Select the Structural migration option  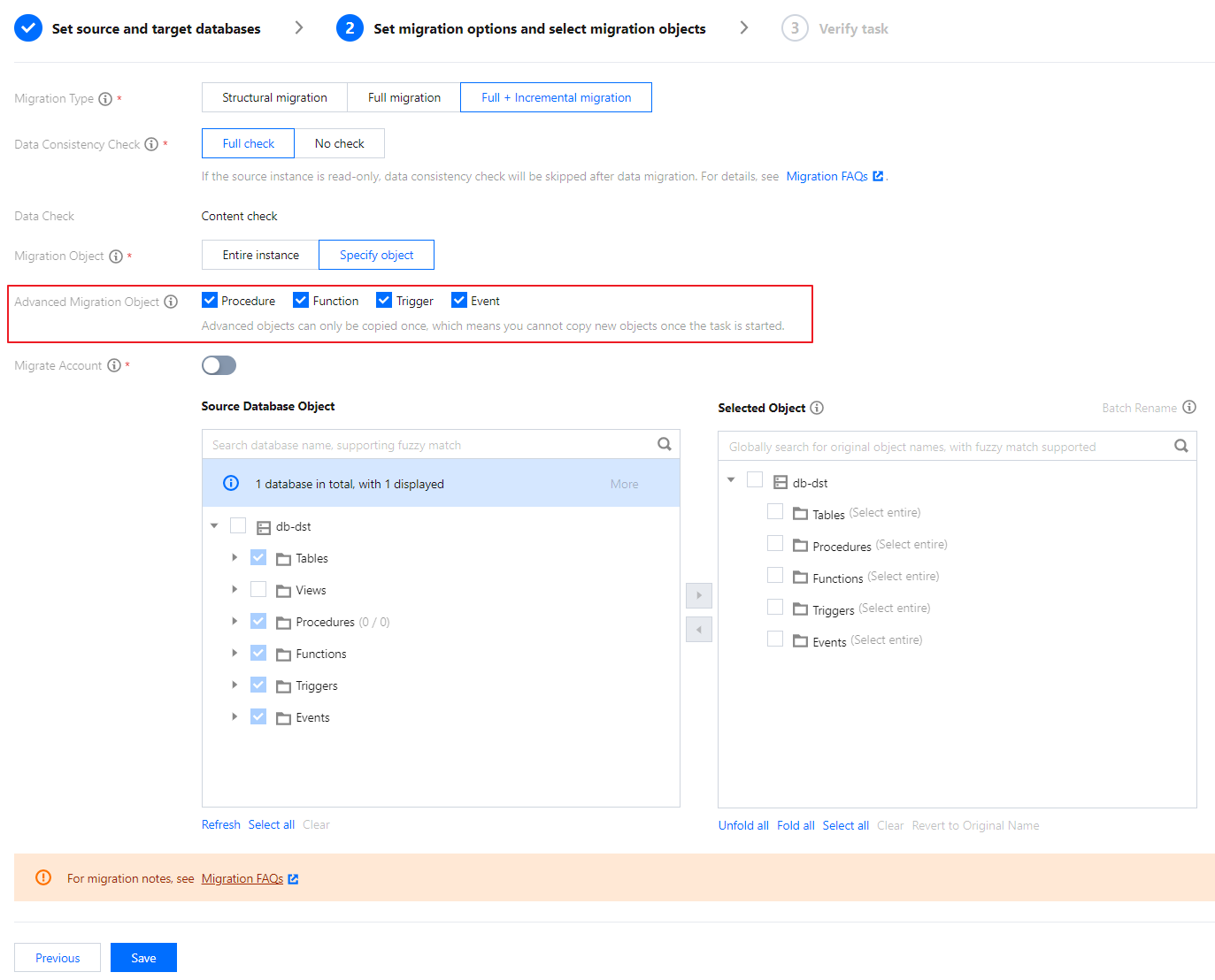[274, 97]
